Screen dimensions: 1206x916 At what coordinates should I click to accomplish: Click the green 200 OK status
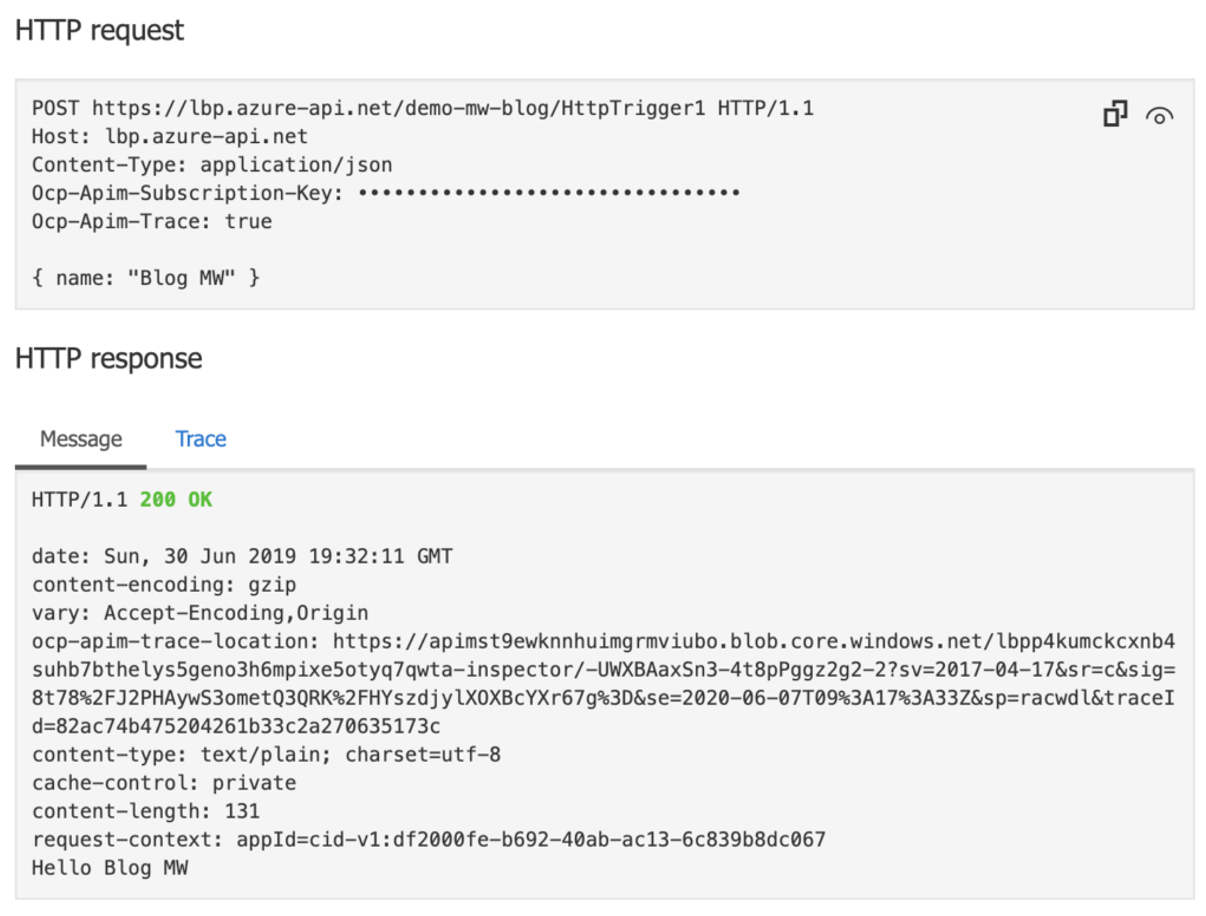(176, 499)
